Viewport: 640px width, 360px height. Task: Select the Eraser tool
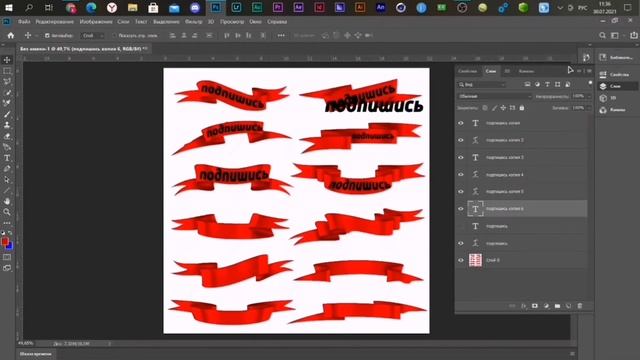(7, 136)
